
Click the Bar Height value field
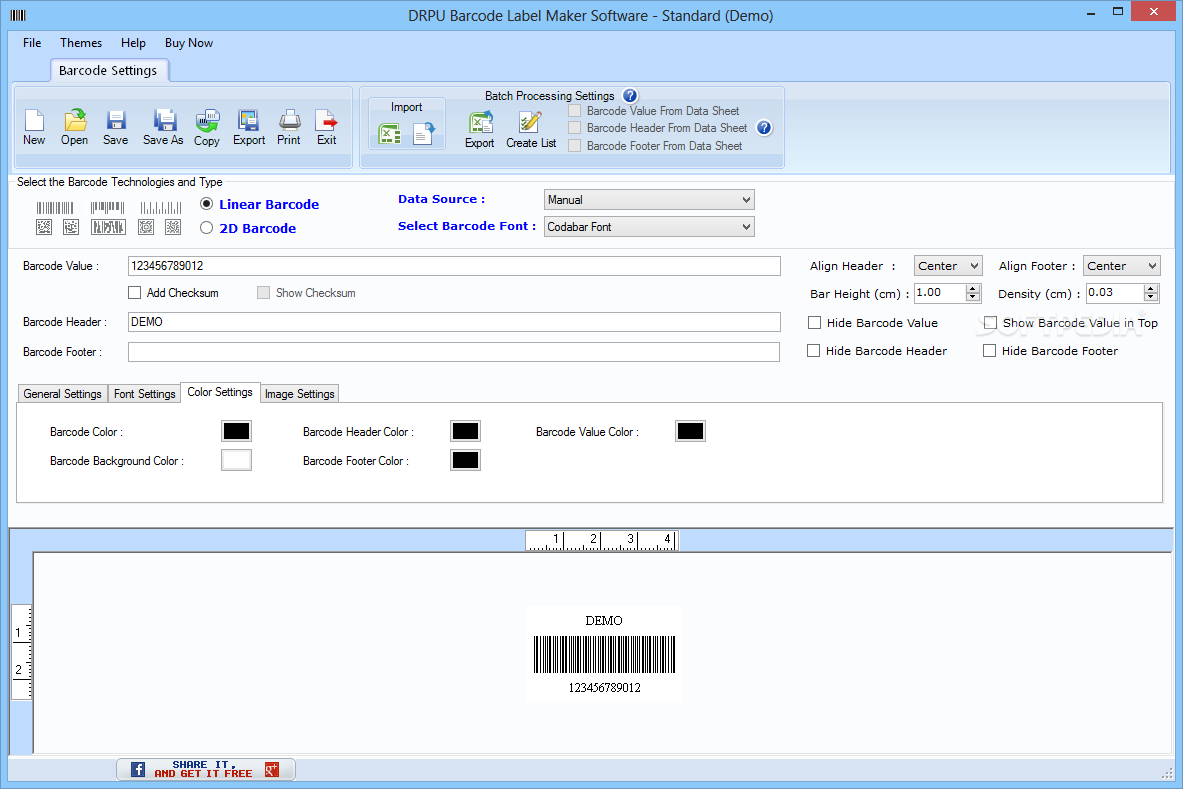940,293
